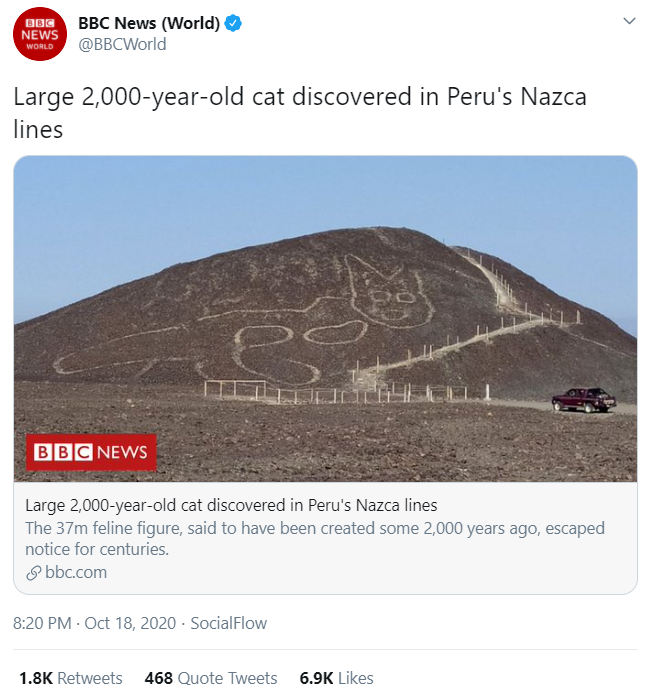The image size is (651, 700).
Task: Click the BBC News logo watermark on image
Action: (x=91, y=452)
